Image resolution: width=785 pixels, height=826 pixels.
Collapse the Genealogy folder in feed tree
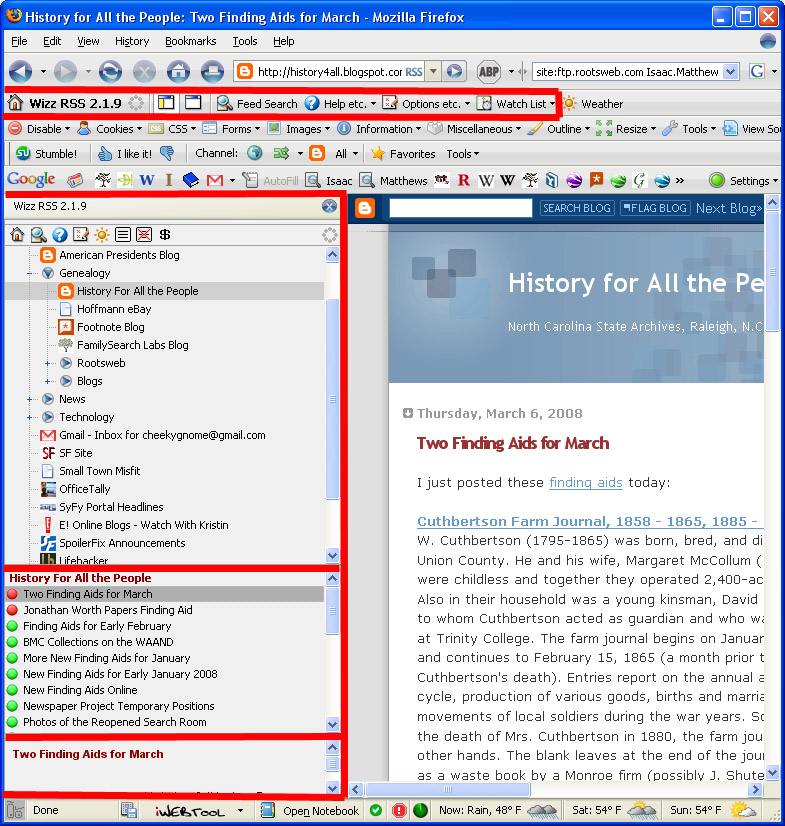30,273
